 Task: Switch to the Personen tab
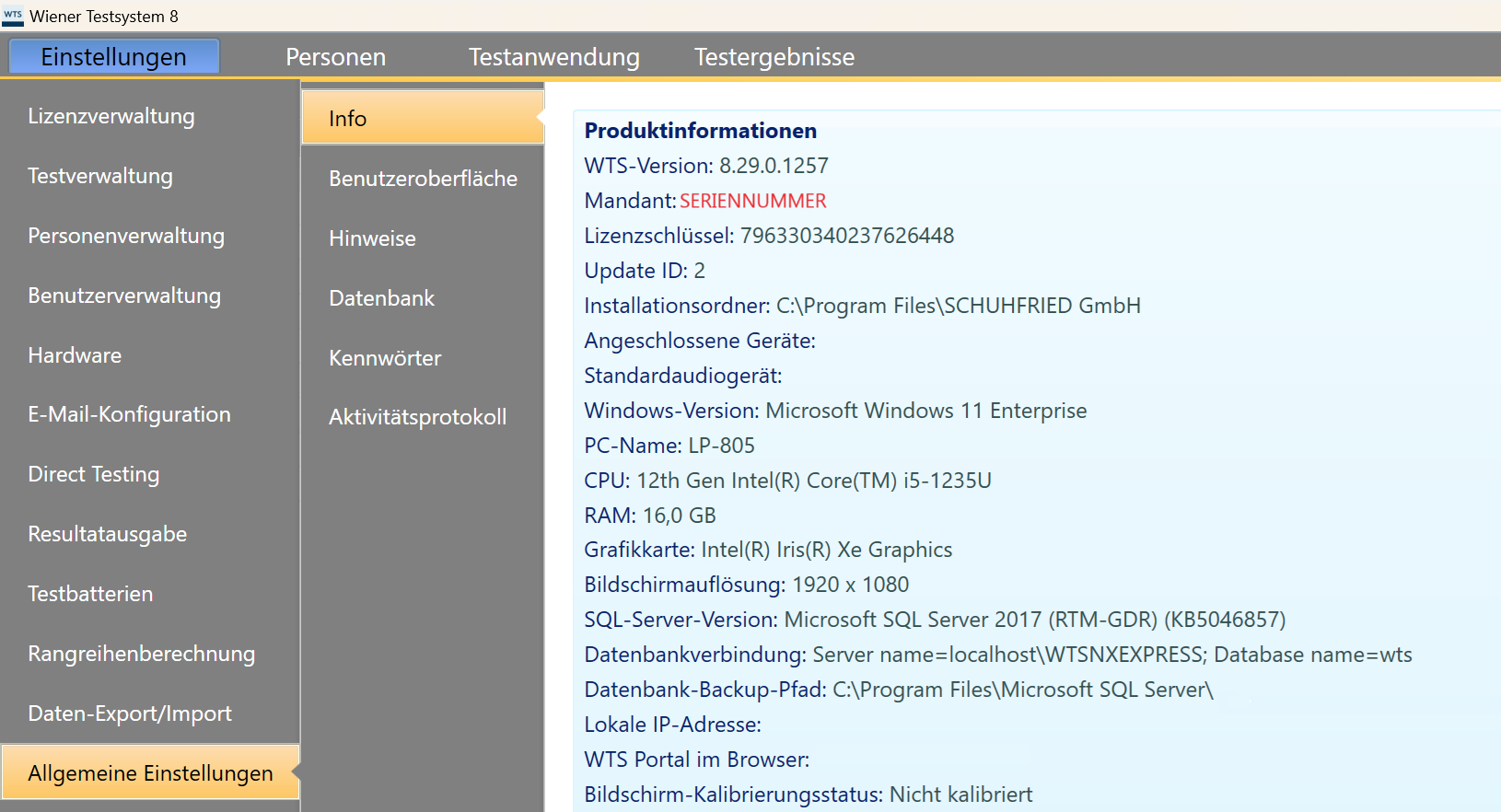pos(335,57)
